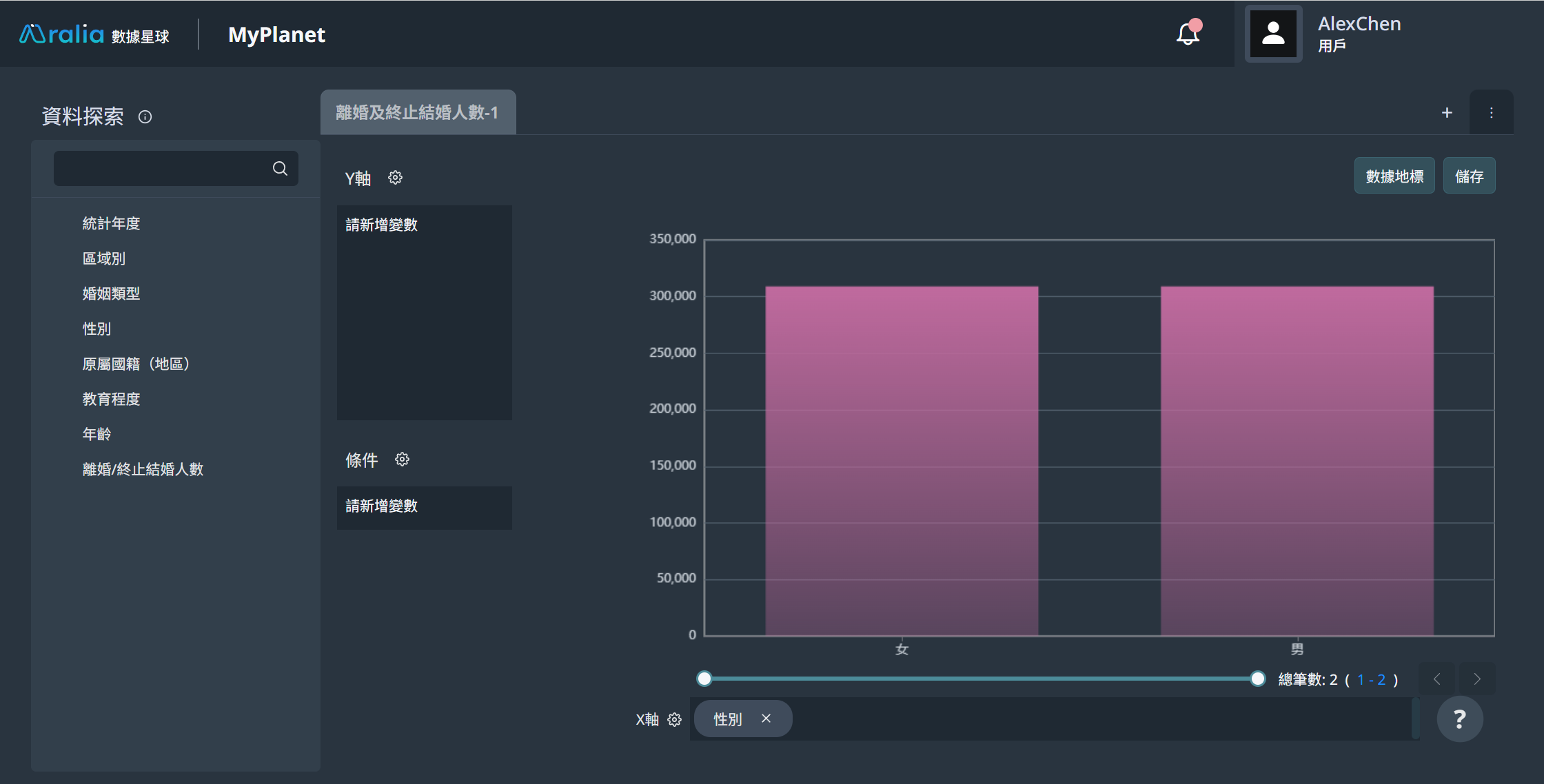
Task: Click Y軸 請新增變數 drop area
Action: [x=425, y=313]
